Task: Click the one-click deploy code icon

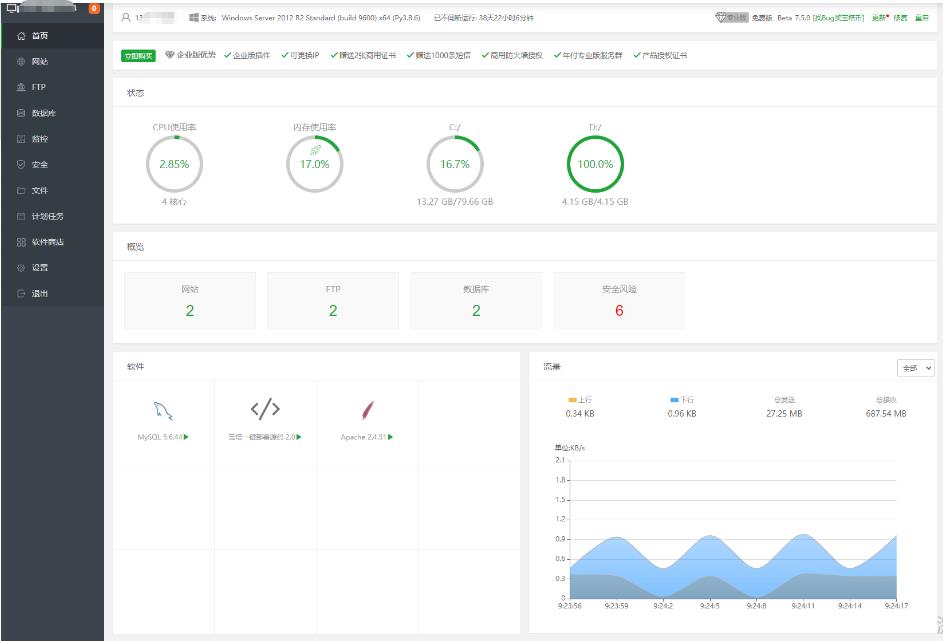Action: click(265, 409)
